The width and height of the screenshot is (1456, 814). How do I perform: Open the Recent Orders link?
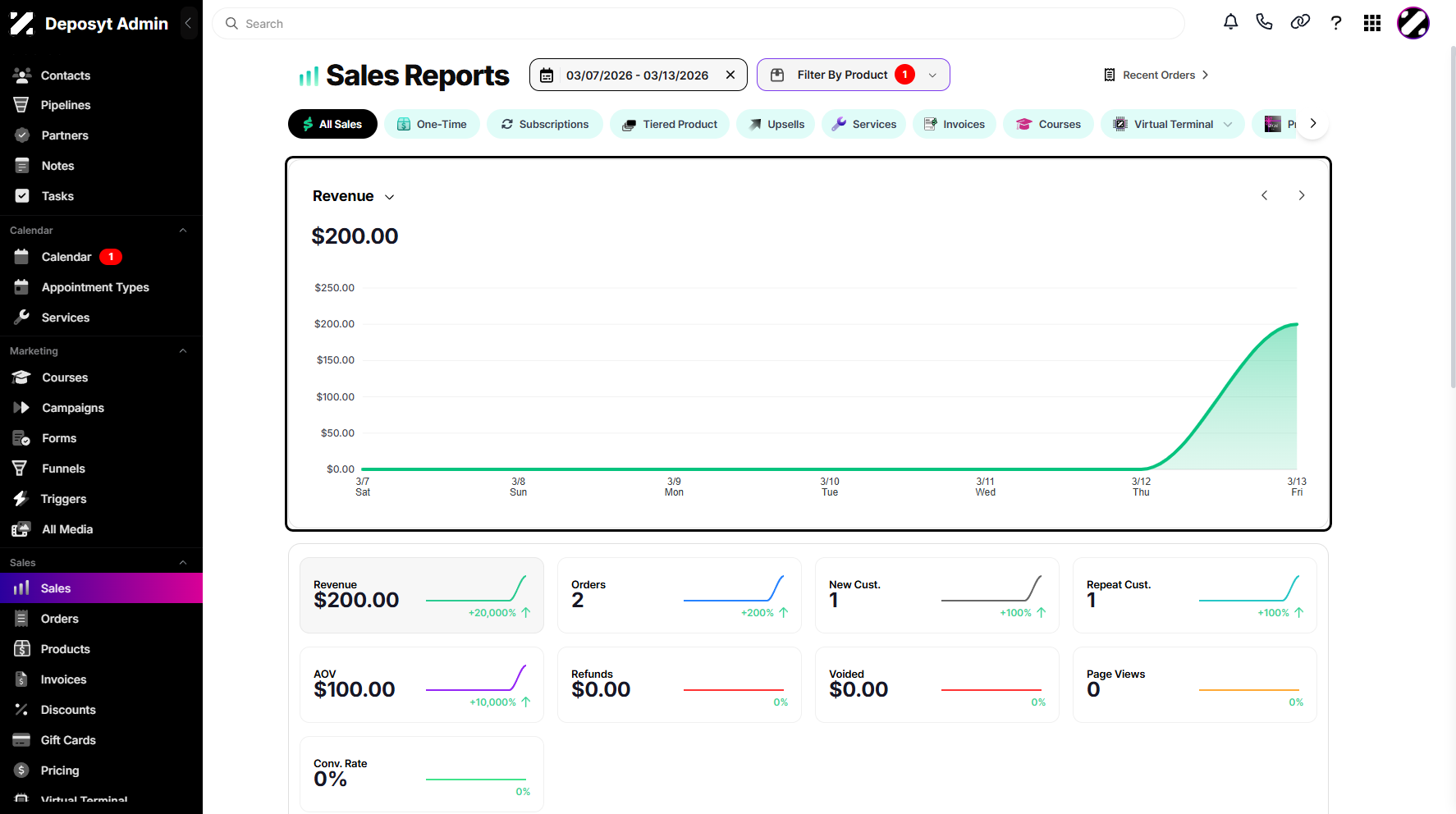pyautogui.click(x=1156, y=75)
